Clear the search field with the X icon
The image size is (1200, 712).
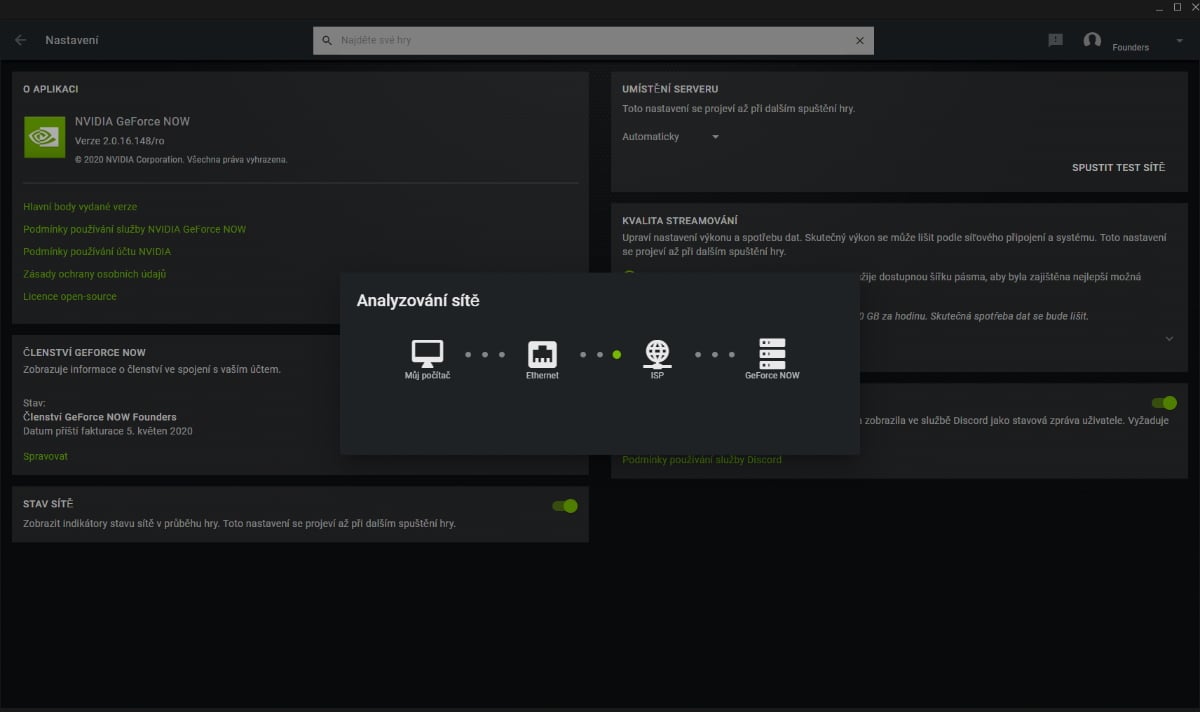pyautogui.click(x=859, y=40)
